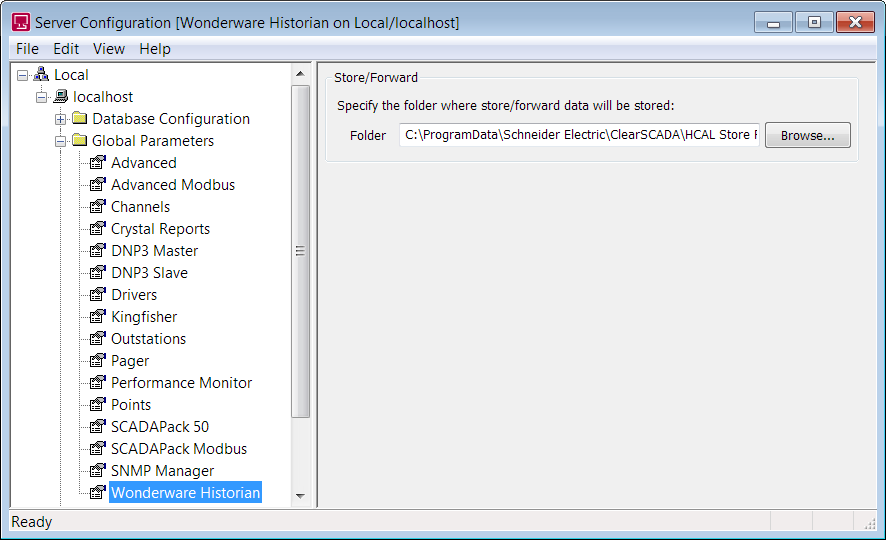
Task: Click the SNMP Manager properties icon
Action: pos(98,471)
